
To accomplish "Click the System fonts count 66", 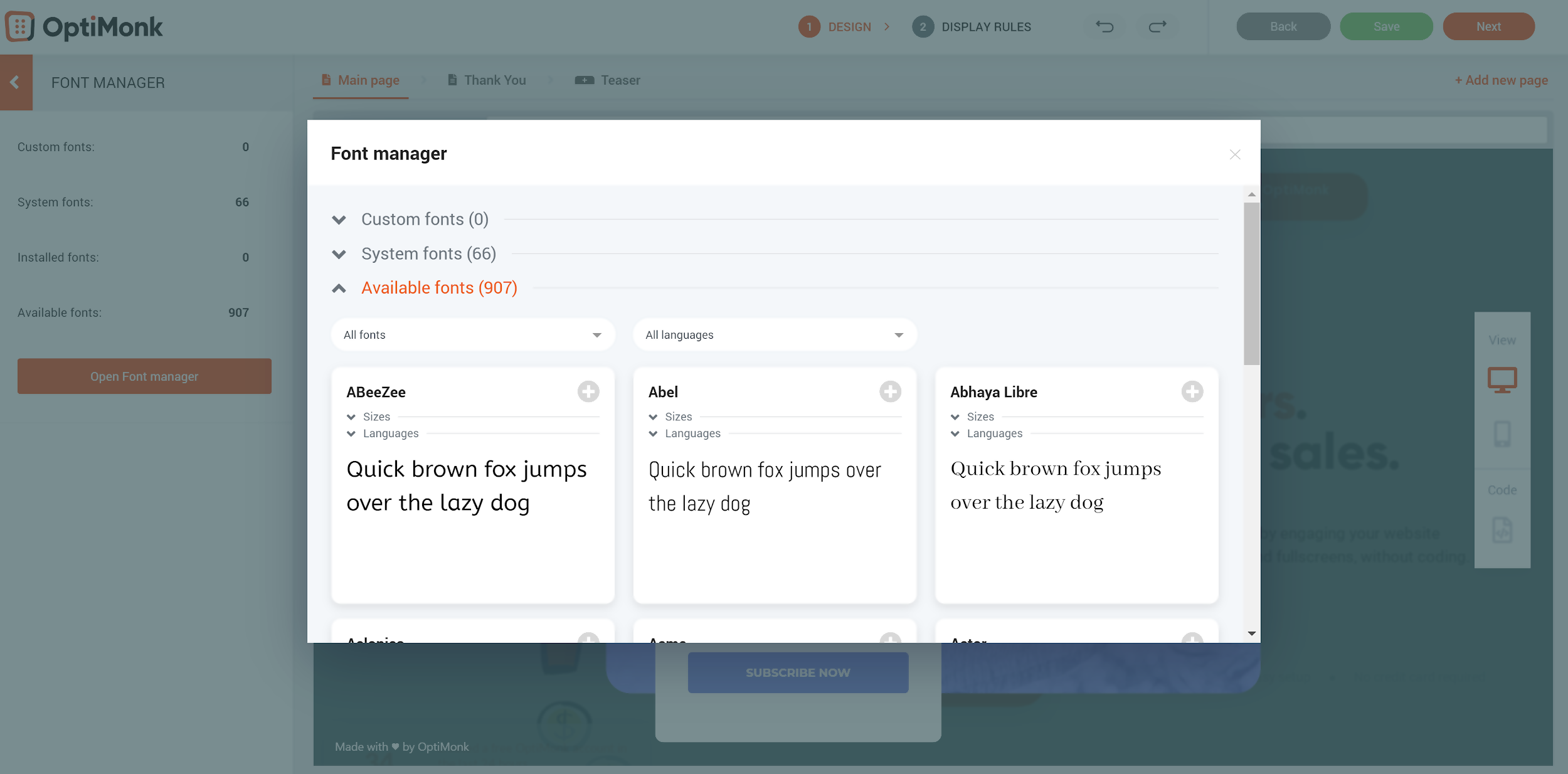I will [242, 202].
